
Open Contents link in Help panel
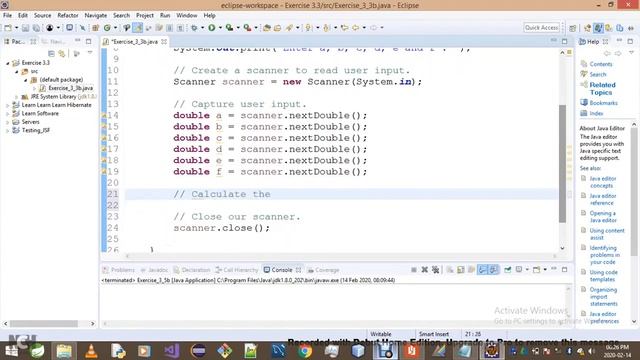600,64
